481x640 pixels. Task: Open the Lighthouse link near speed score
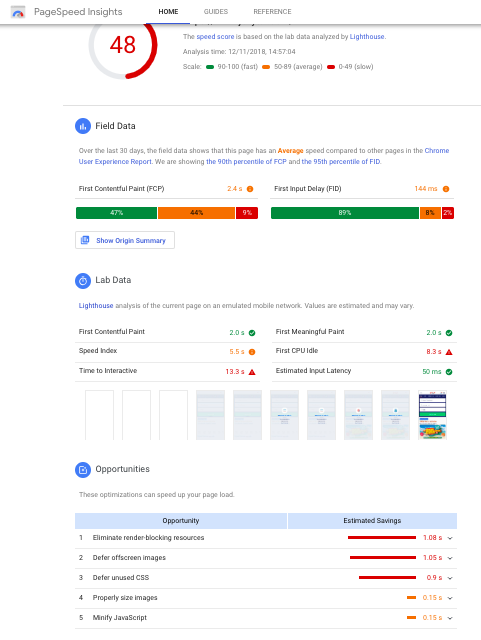coord(367,37)
